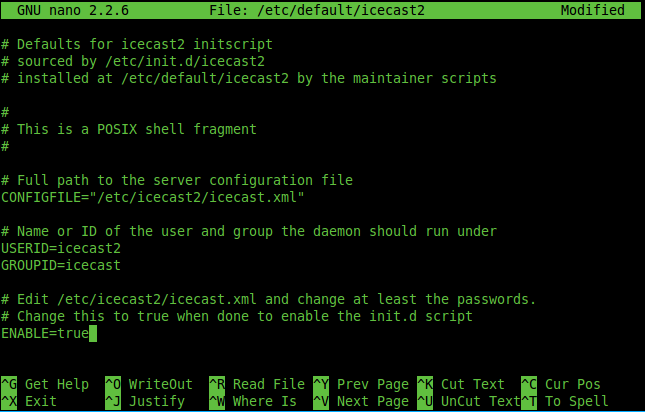Click the GNU nano 2.2.6 version label

pos(74,9)
